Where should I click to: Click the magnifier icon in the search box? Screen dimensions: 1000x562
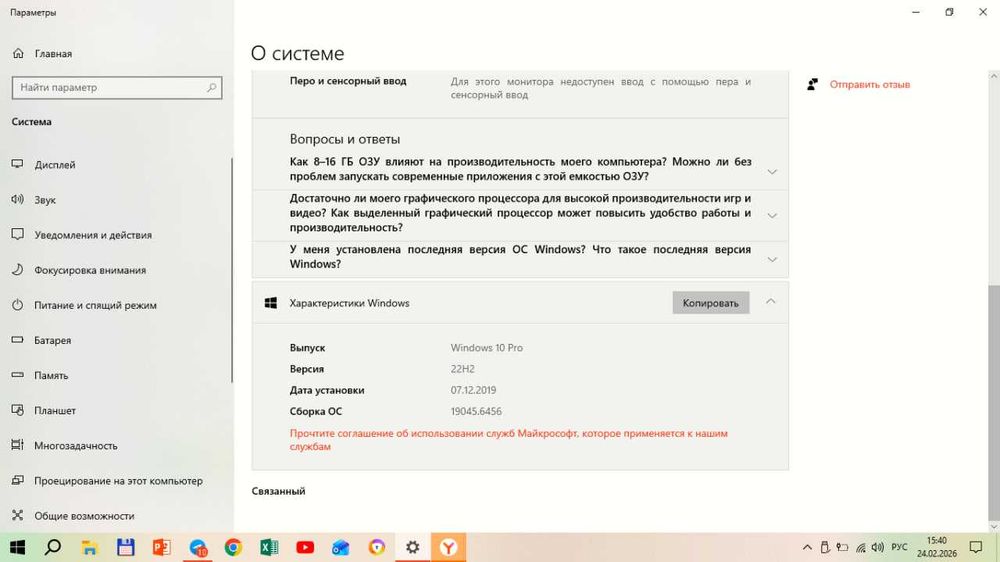(212, 87)
